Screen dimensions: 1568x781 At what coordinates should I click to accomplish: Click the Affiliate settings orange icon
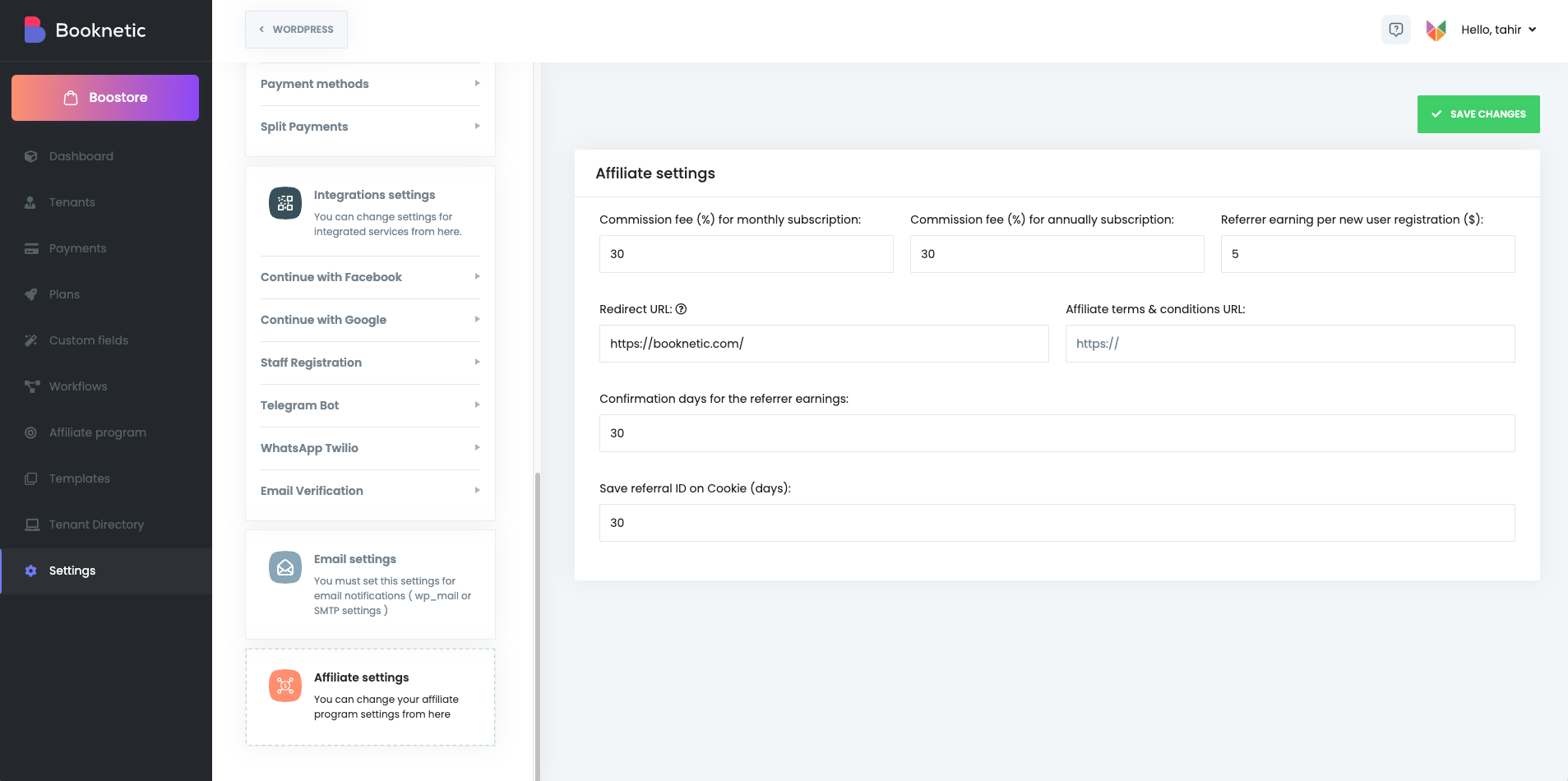(x=285, y=686)
